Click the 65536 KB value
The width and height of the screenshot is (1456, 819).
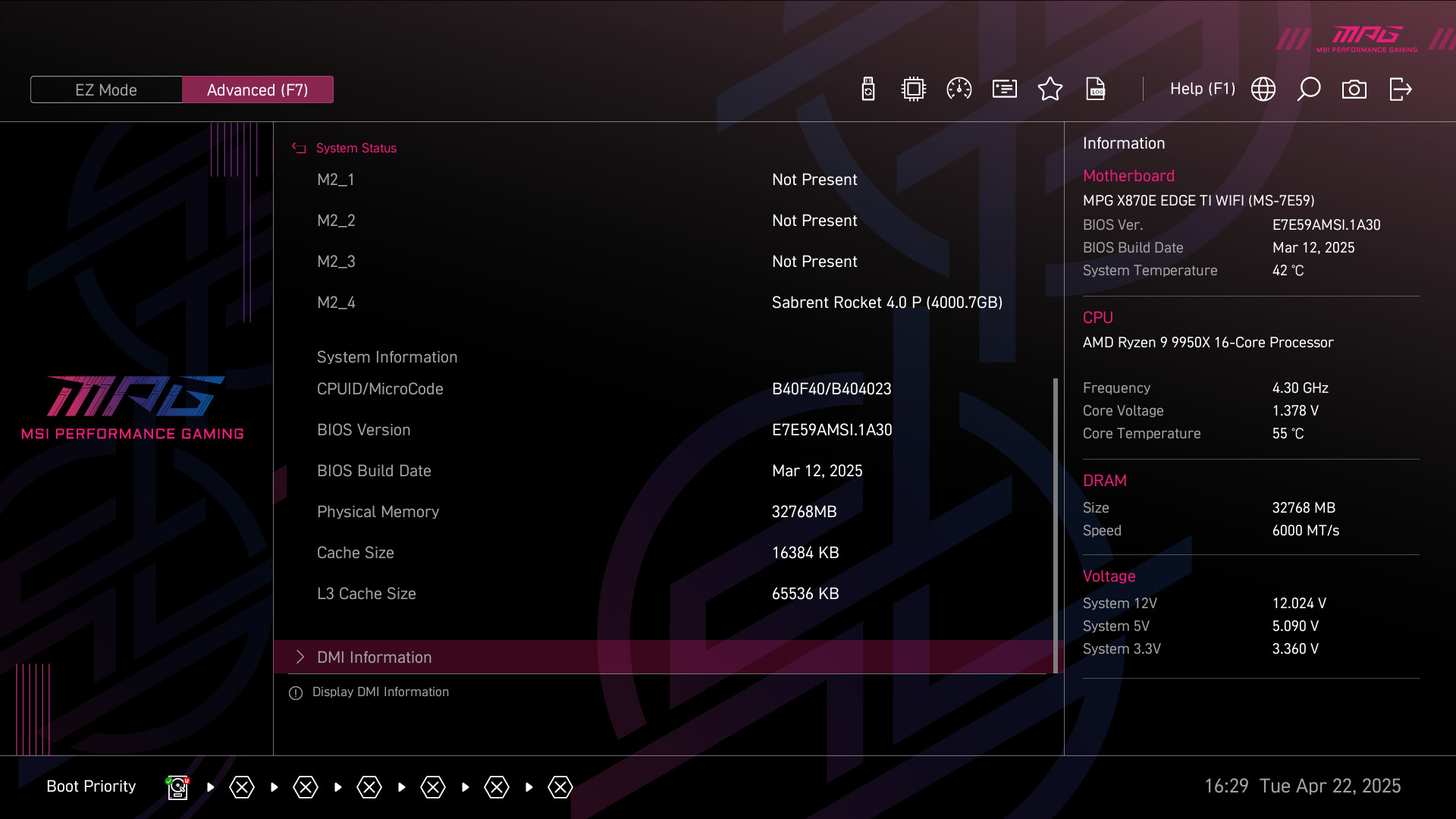tap(805, 594)
